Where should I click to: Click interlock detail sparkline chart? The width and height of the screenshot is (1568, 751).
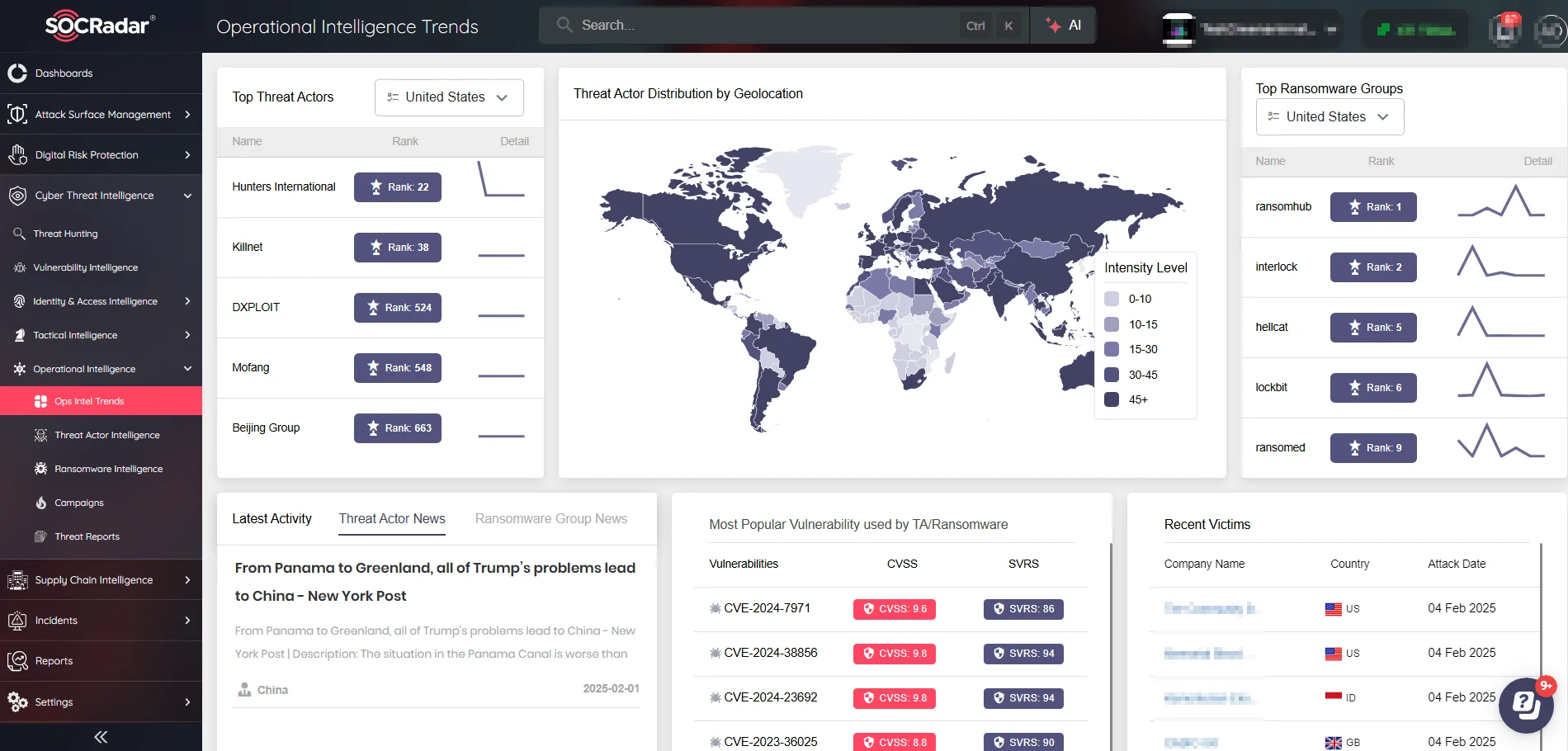tap(1500, 261)
